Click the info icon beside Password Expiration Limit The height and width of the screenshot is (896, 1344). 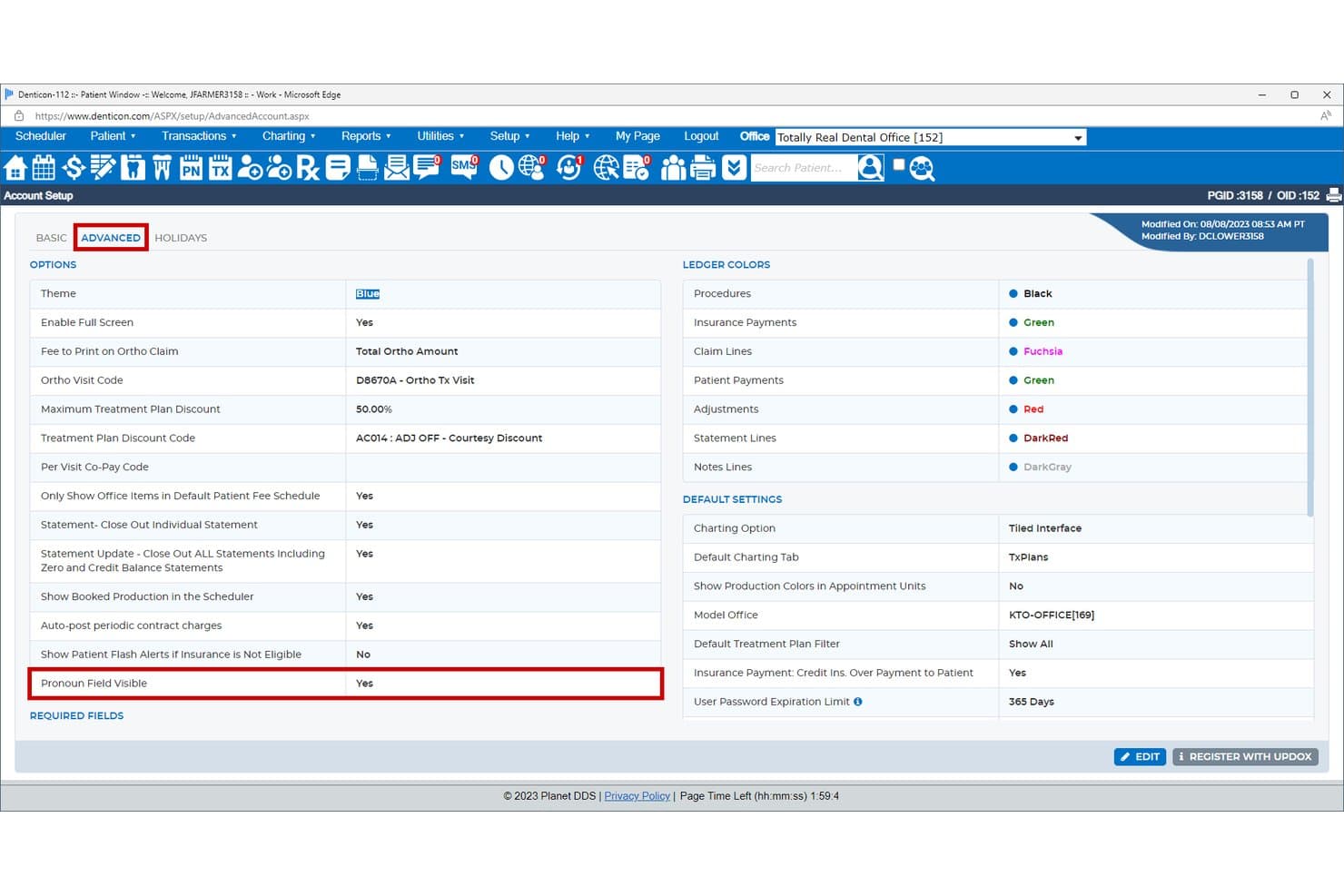coord(858,702)
